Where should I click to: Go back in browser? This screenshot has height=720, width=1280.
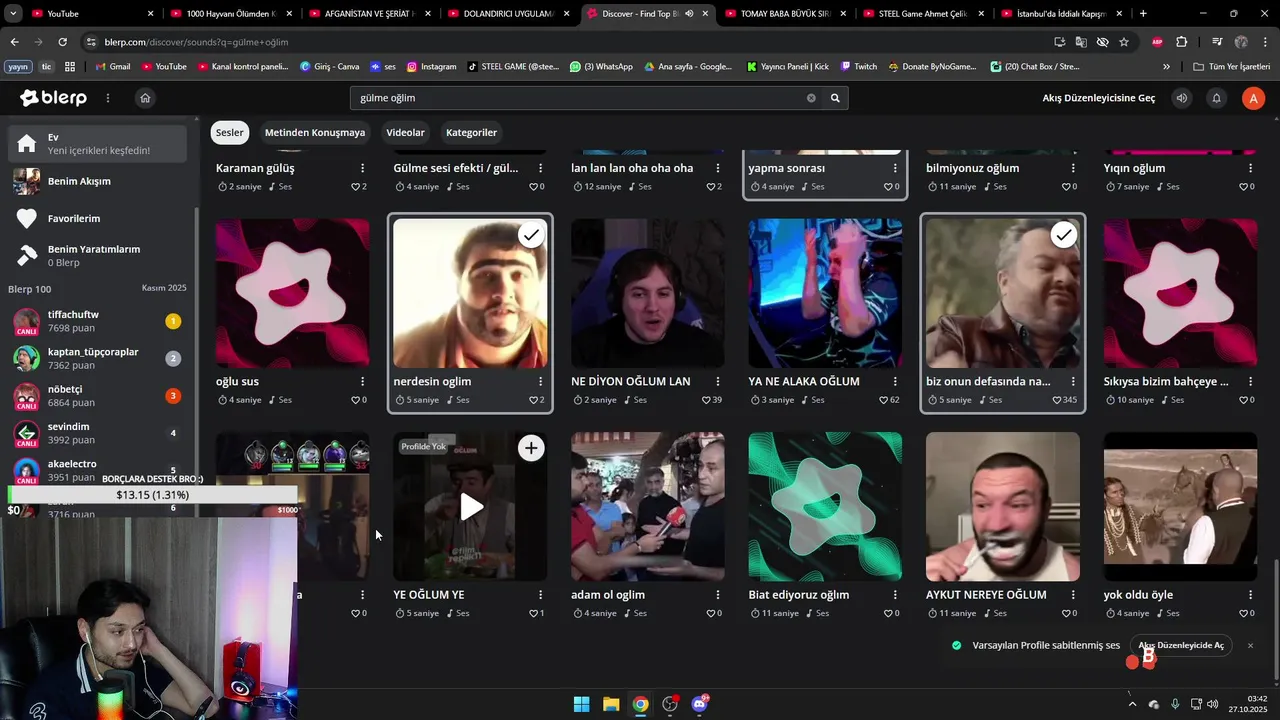coord(14,42)
